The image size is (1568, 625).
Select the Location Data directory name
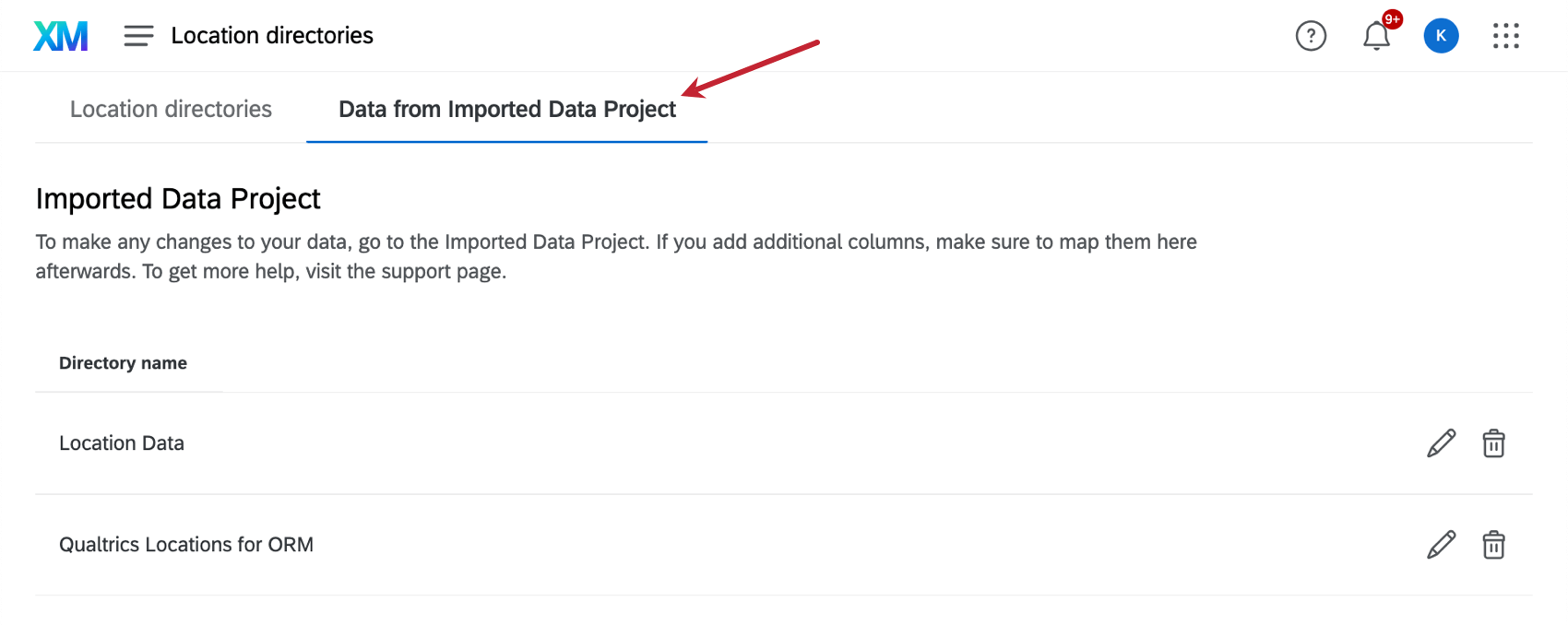click(x=121, y=443)
